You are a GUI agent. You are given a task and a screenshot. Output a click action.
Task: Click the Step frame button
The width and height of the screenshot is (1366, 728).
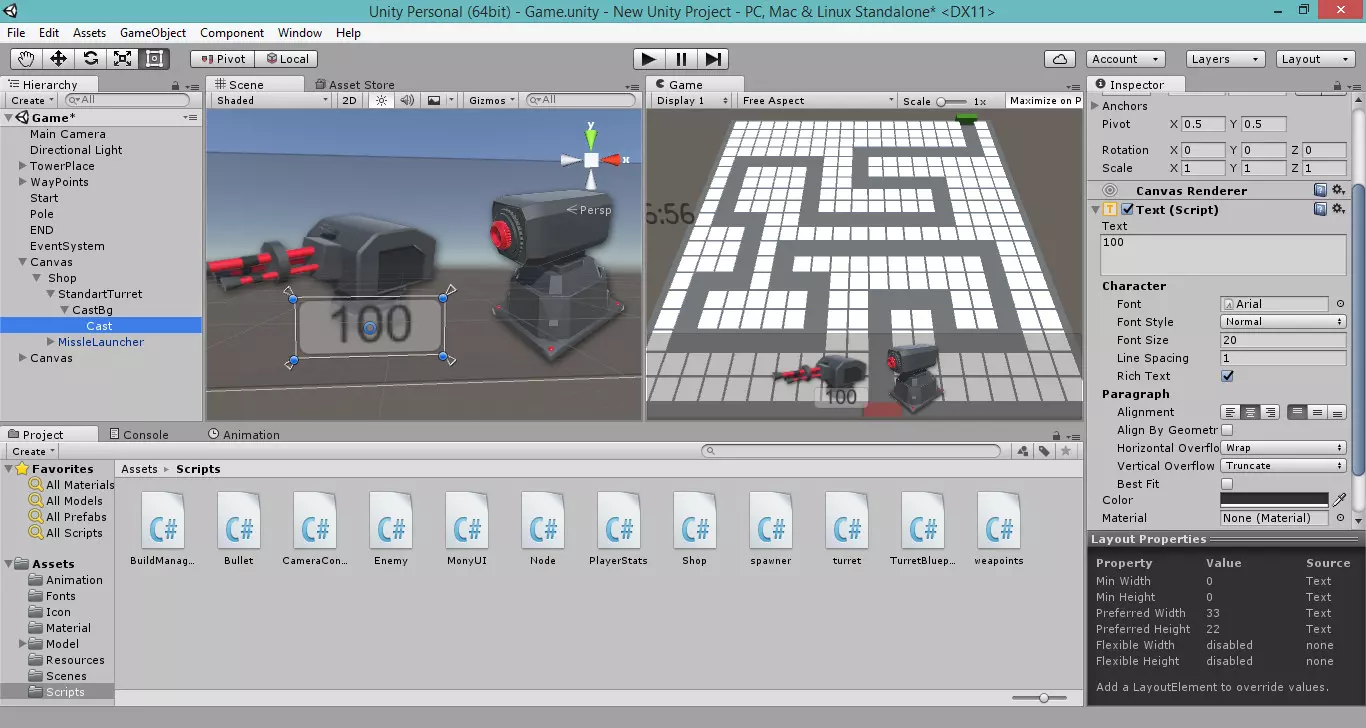(713, 59)
